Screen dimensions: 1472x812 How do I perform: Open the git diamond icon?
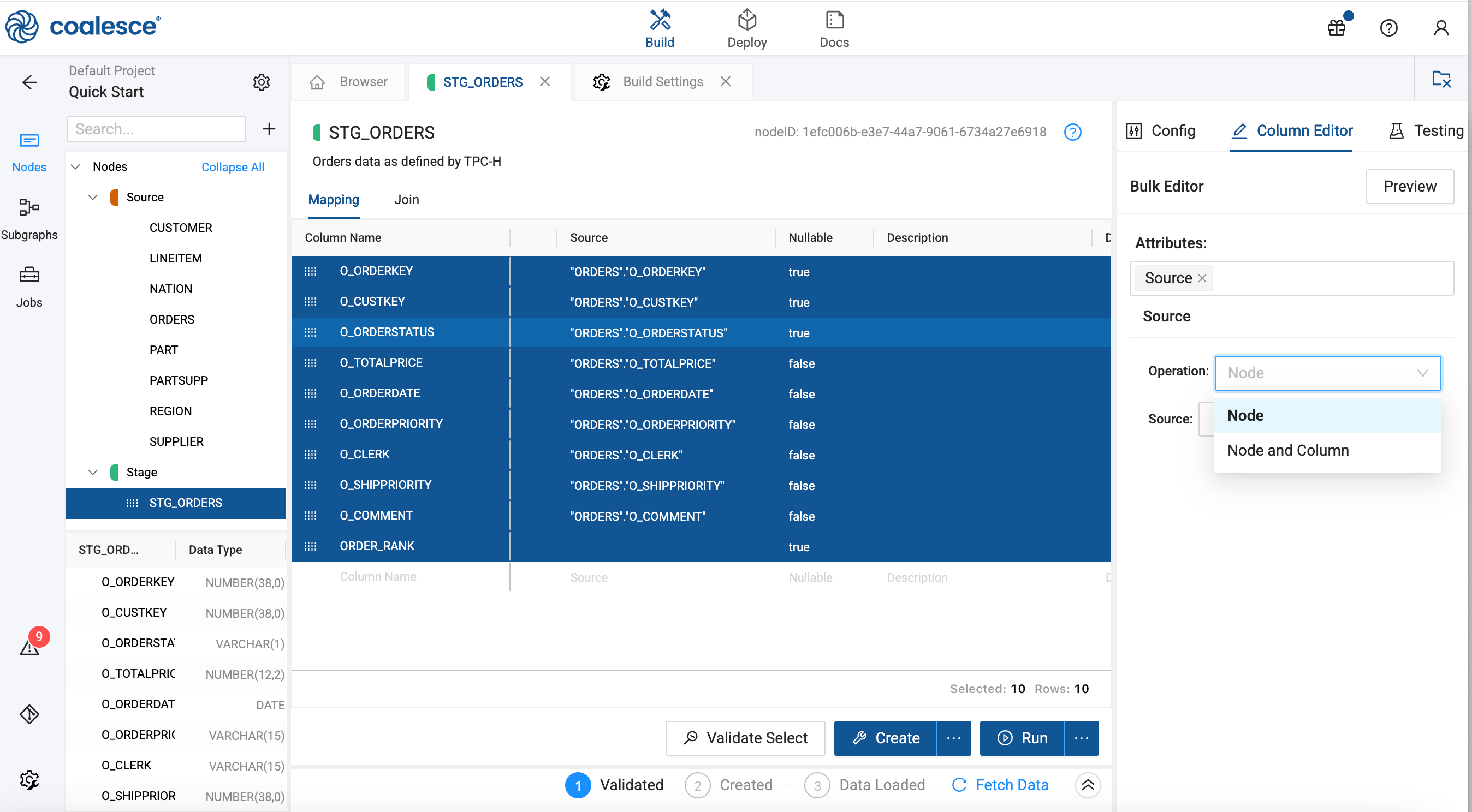click(x=29, y=714)
